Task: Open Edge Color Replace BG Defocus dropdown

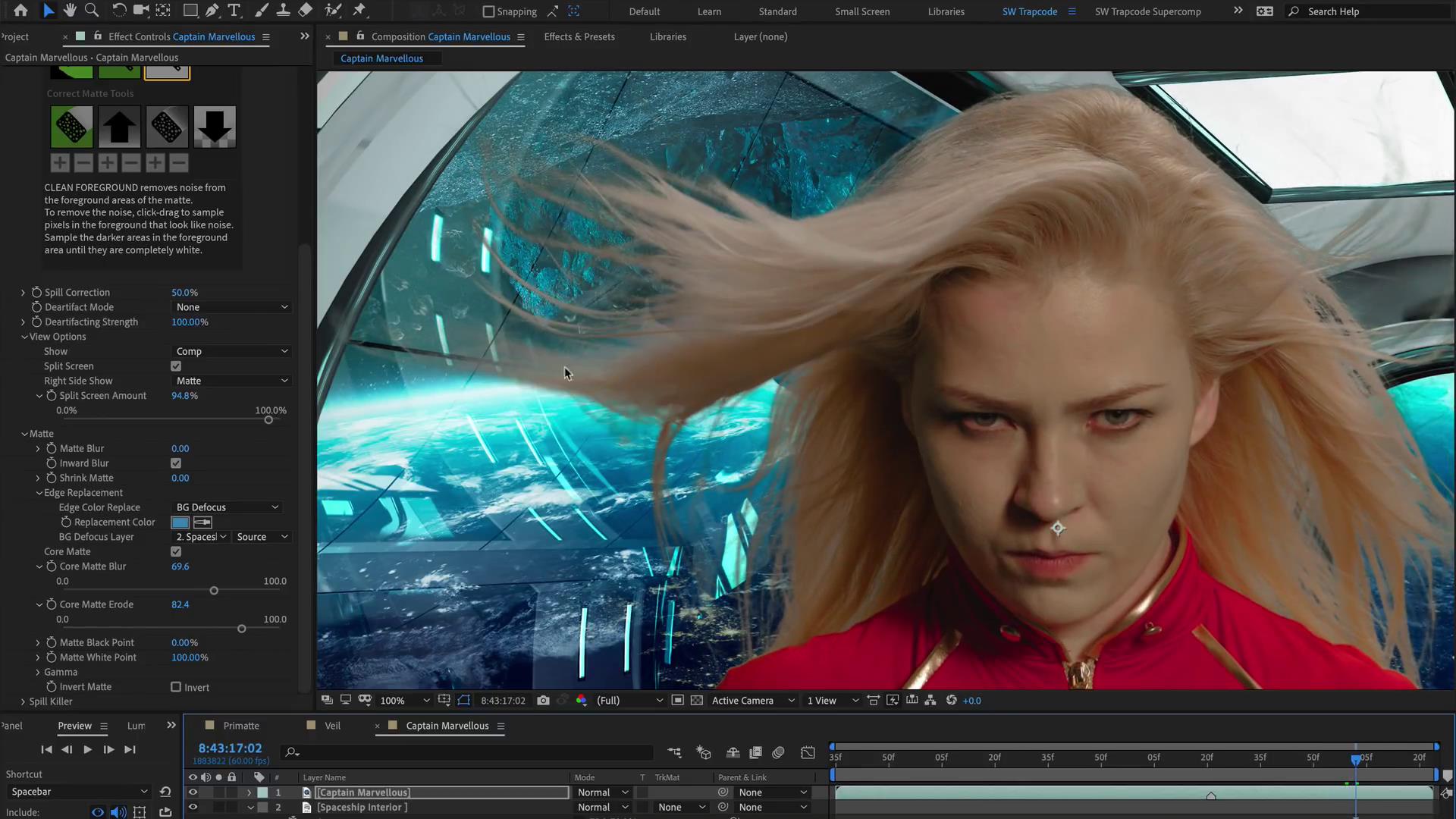Action: click(x=227, y=507)
